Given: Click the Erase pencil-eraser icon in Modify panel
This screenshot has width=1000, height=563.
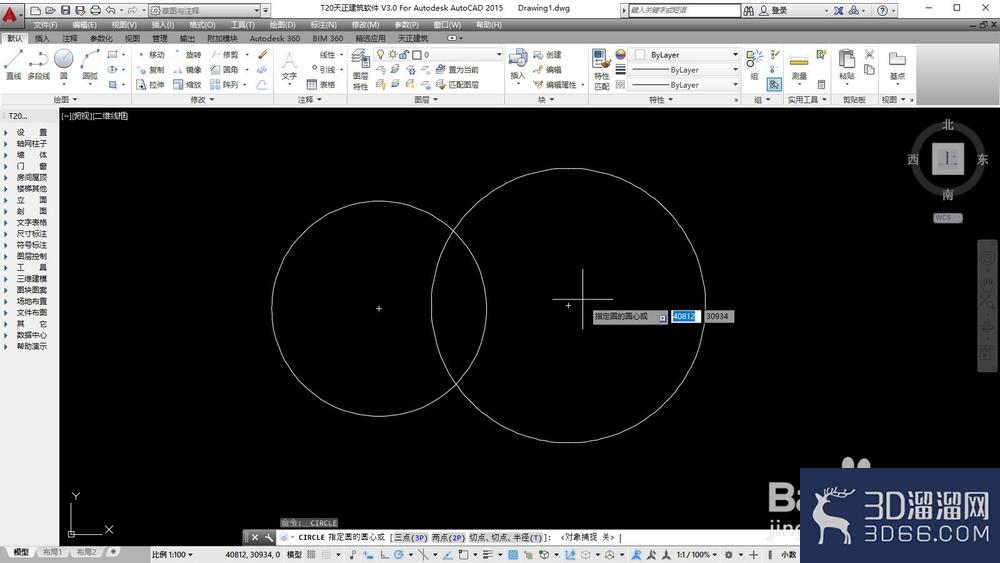Looking at the screenshot, I should (262, 55).
